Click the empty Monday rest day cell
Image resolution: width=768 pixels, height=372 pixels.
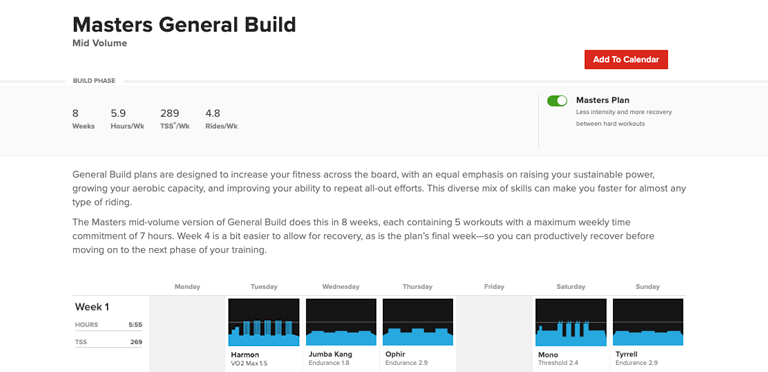tap(187, 334)
